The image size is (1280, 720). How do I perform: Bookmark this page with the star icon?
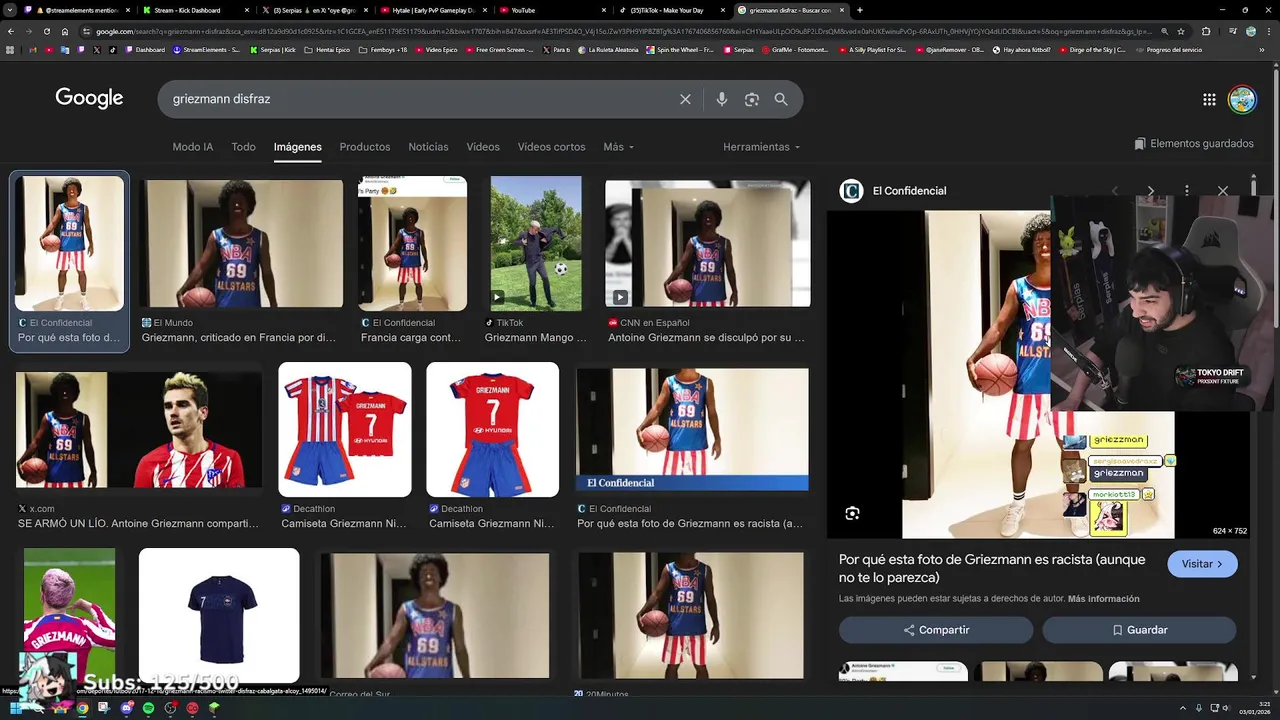tap(1181, 31)
